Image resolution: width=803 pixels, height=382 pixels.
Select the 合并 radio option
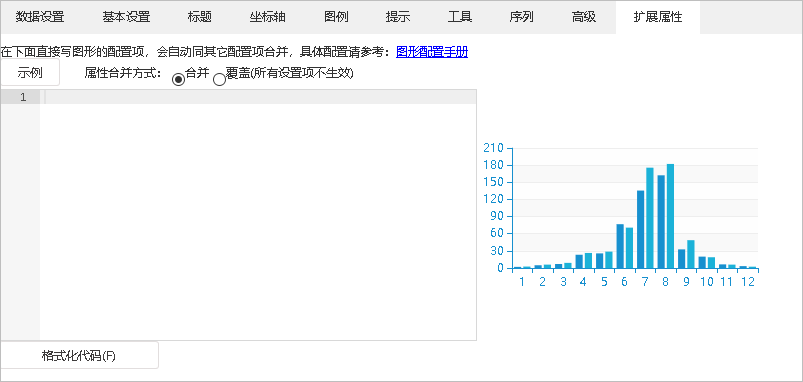tap(178, 79)
